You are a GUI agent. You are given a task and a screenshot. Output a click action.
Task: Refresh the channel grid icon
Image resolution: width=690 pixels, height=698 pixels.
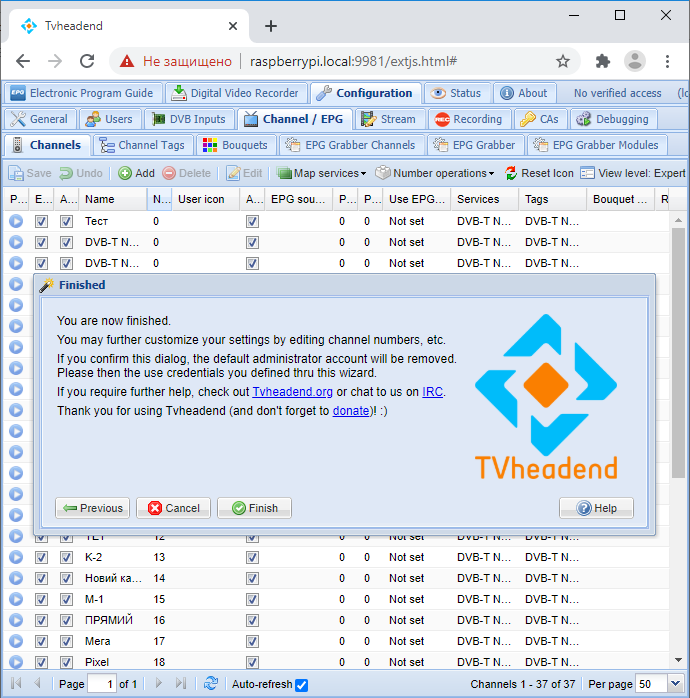pyautogui.click(x=211, y=683)
